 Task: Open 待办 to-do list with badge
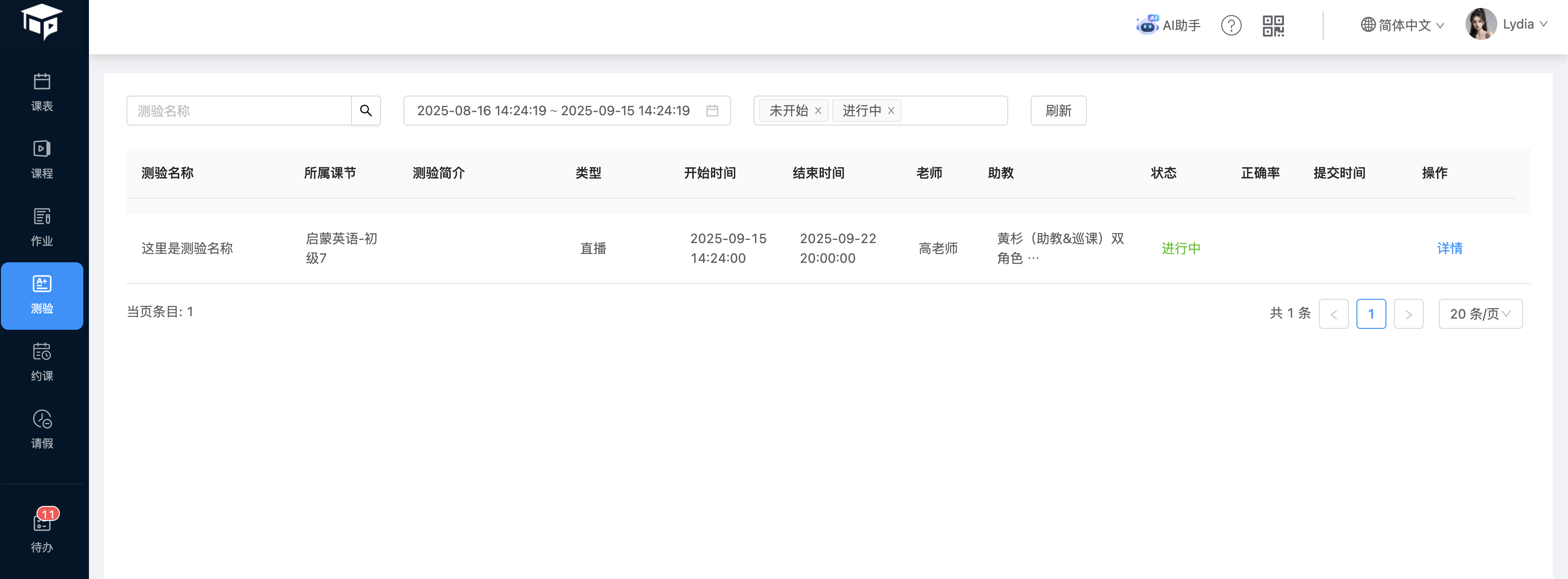pos(42,531)
